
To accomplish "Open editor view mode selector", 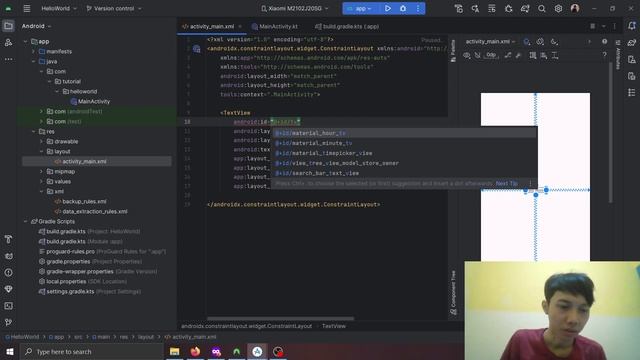I will pyautogui.click(x=592, y=26).
